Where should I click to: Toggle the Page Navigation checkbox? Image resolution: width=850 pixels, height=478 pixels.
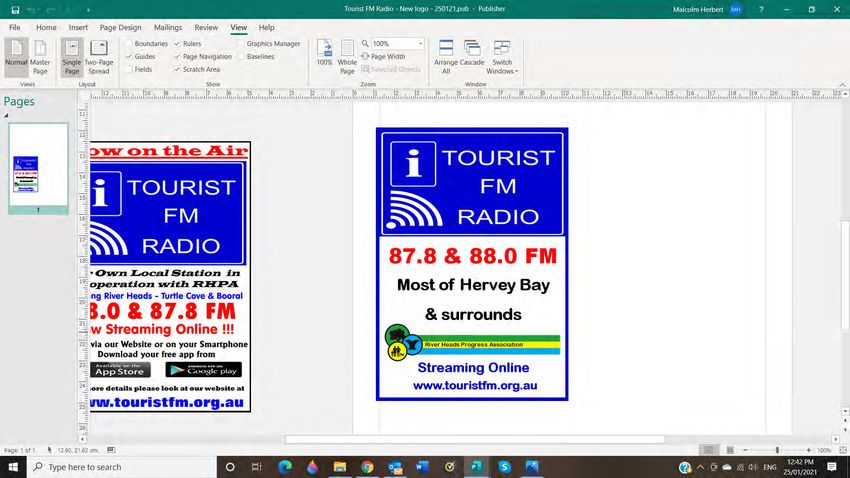pyautogui.click(x=177, y=56)
